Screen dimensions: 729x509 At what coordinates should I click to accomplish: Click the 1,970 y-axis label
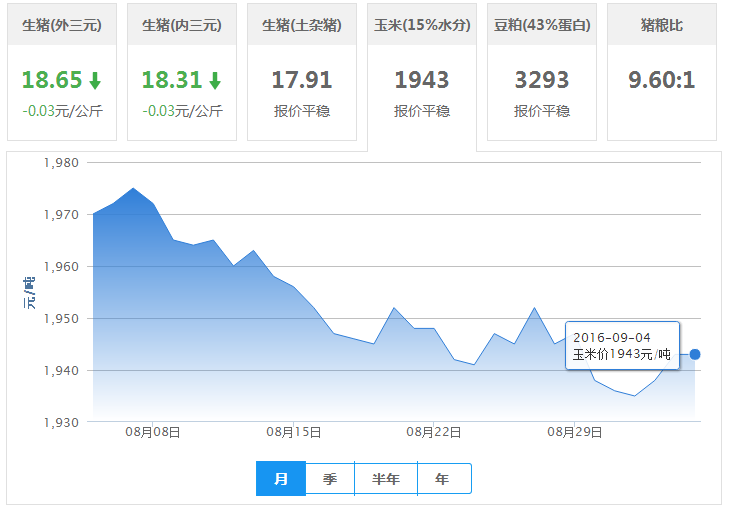[x=61, y=215]
